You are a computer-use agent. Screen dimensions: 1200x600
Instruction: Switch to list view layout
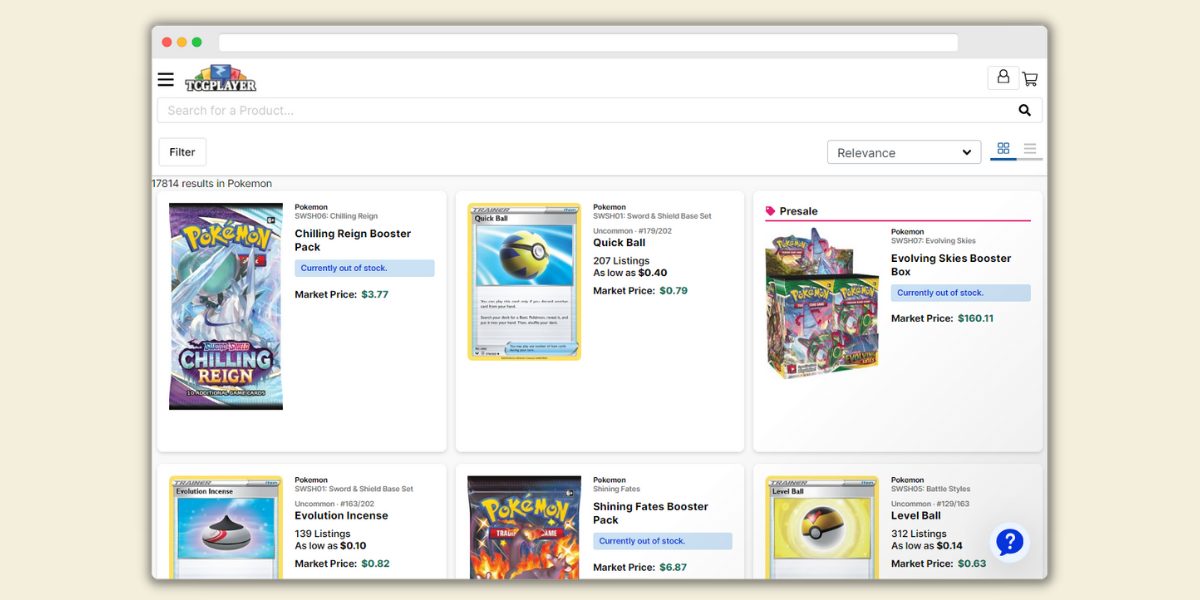click(1031, 147)
